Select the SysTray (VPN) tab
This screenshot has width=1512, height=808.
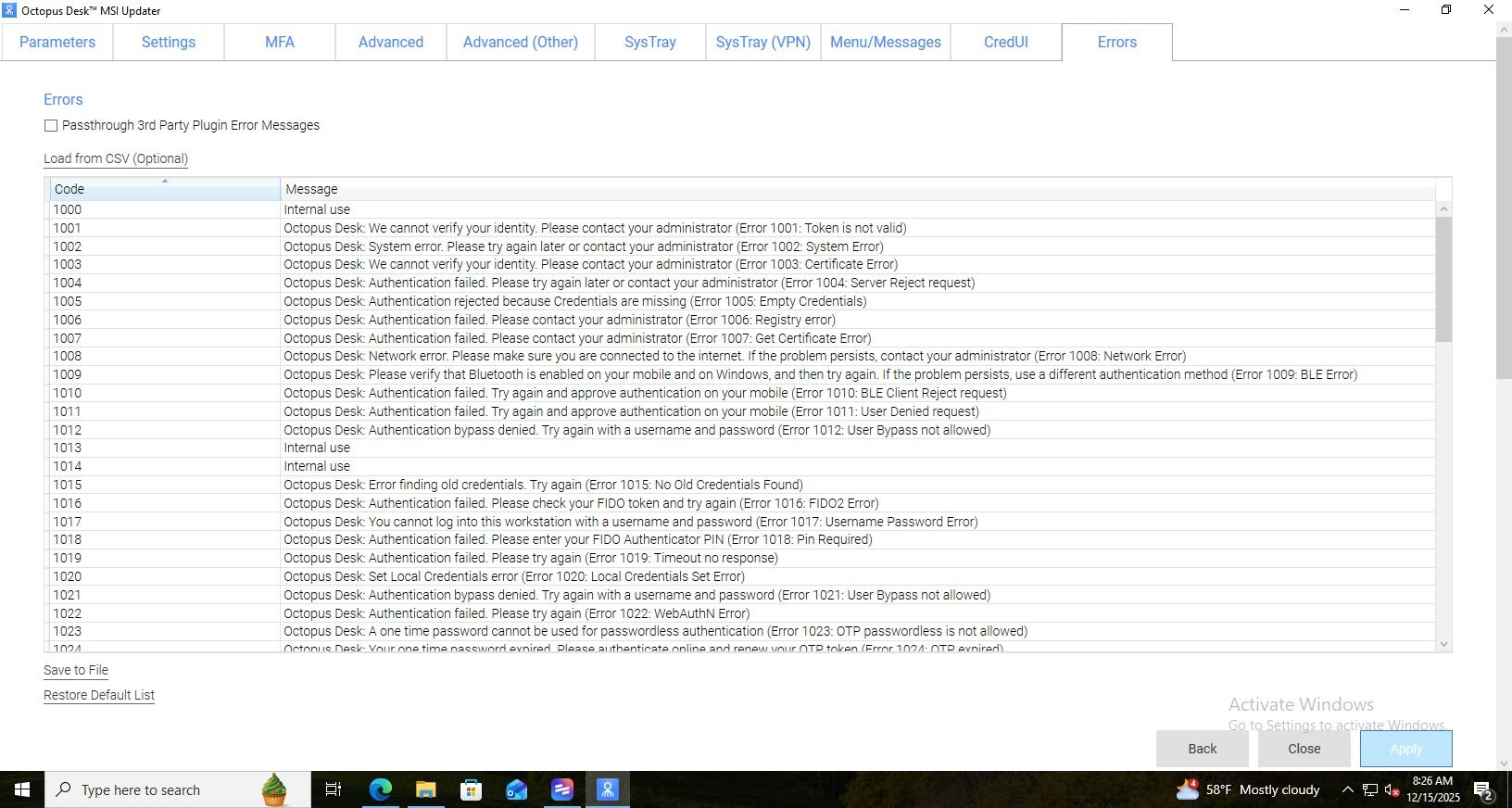(x=763, y=42)
